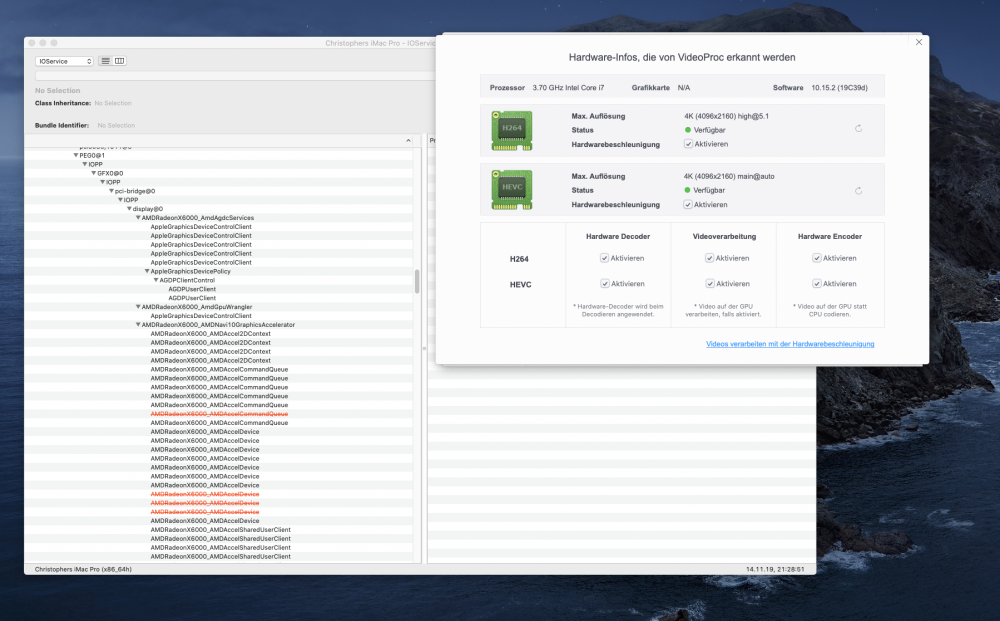
Task: Collapse AppleGraphicsDevicePolicy node
Action: (x=147, y=272)
